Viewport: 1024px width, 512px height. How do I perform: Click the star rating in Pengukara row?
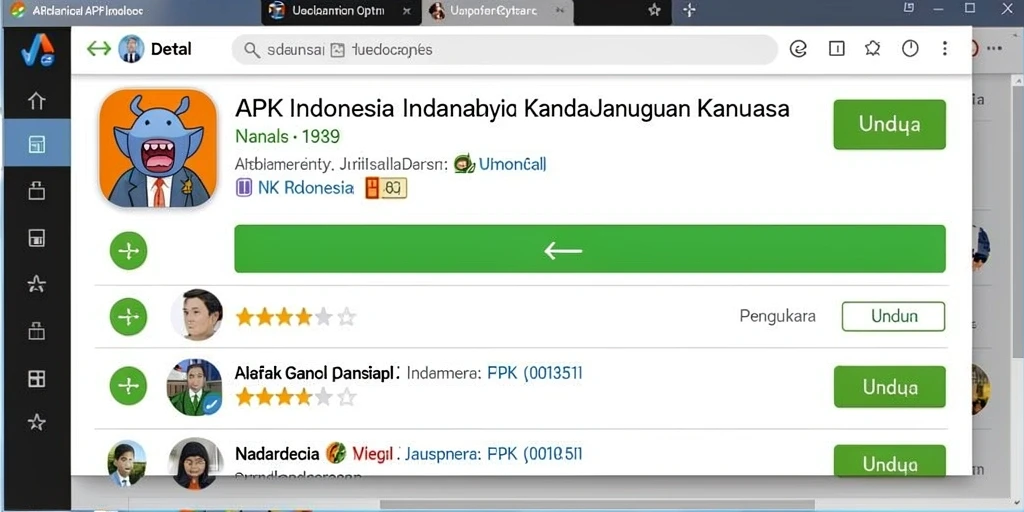tap(296, 317)
